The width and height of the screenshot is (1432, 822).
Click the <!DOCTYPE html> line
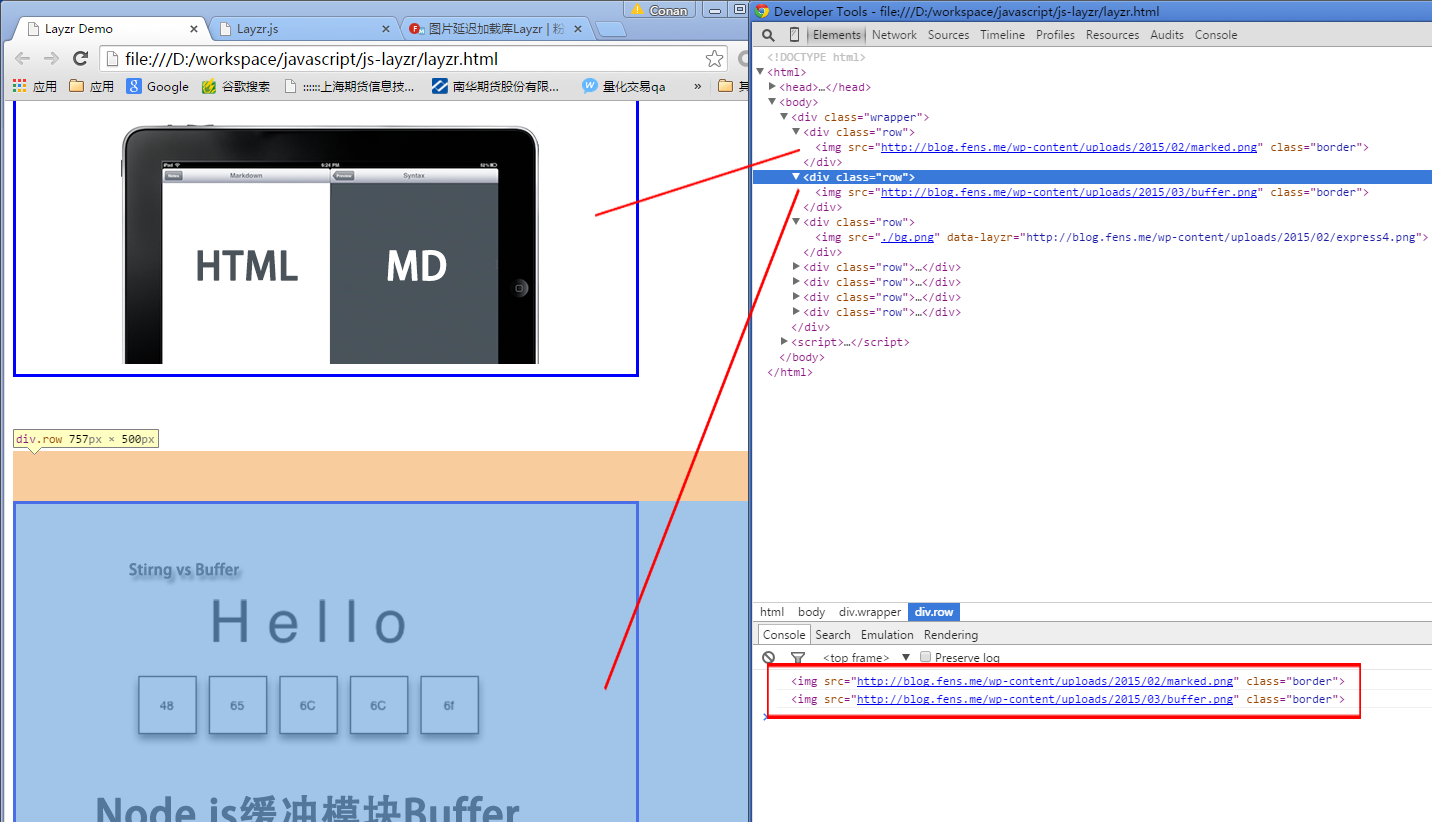pos(817,57)
